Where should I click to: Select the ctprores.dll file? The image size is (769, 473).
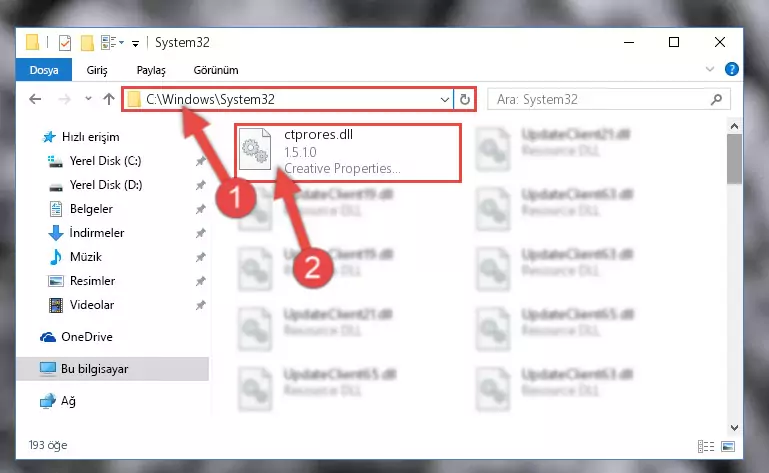(348, 152)
